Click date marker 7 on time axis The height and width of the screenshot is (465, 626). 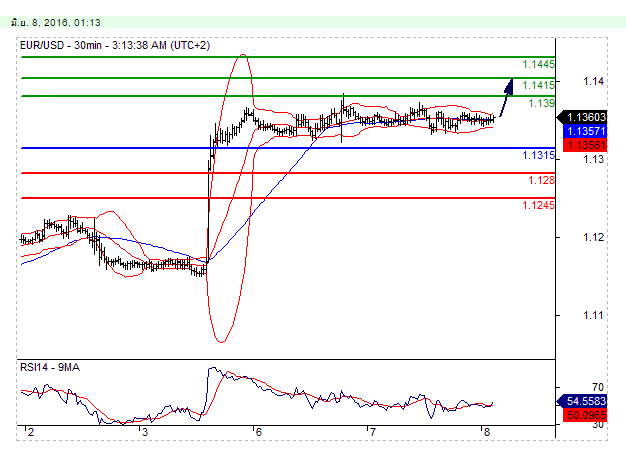pos(372,432)
